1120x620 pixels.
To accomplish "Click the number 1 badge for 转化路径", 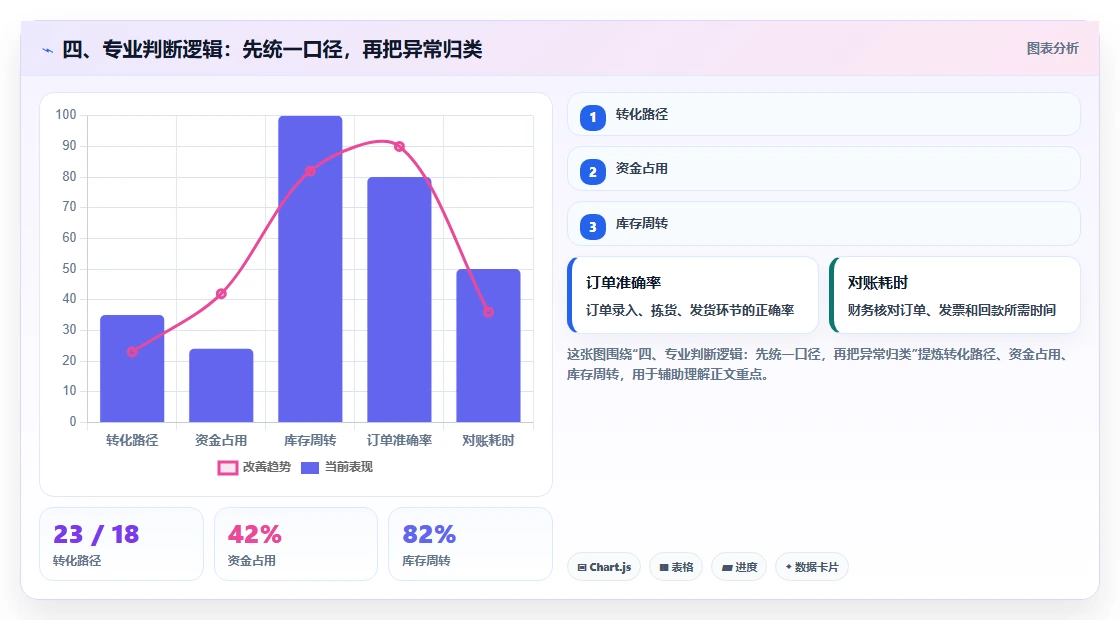I will coord(592,118).
